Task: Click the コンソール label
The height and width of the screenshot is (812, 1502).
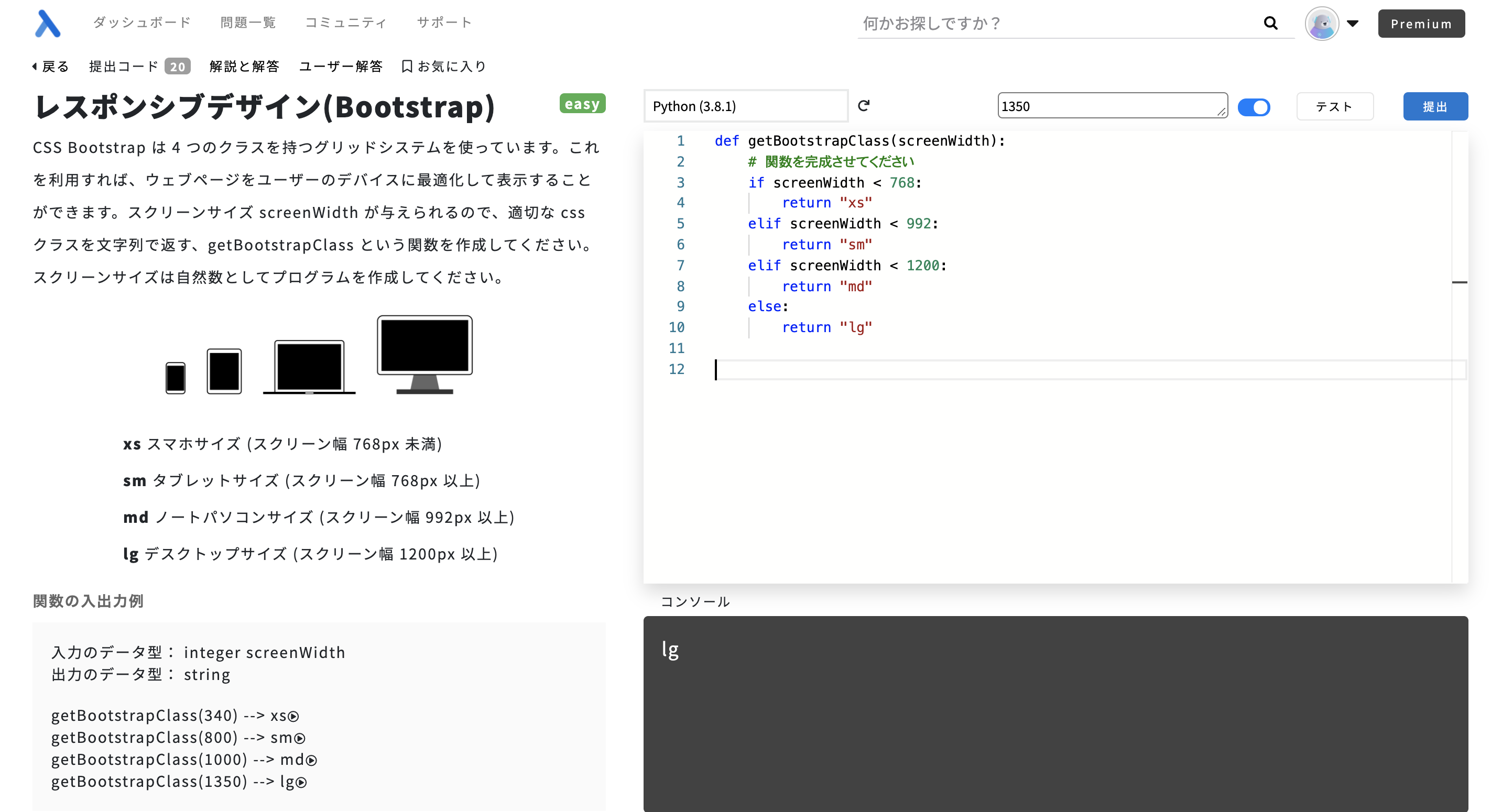Action: coord(695,601)
